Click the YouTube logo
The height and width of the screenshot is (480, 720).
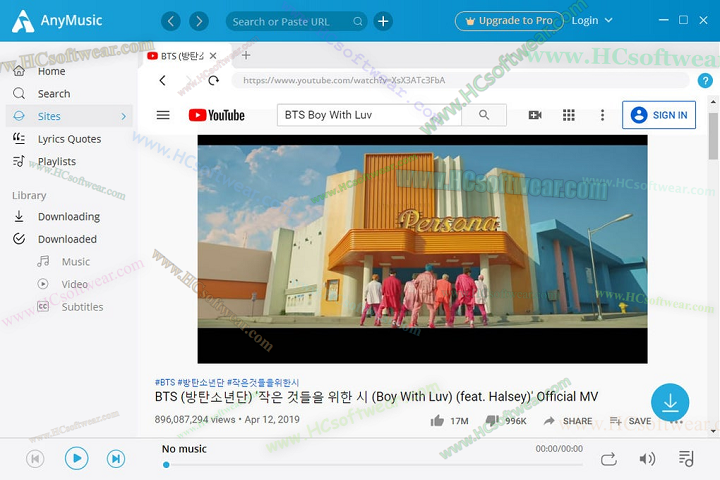coord(217,115)
